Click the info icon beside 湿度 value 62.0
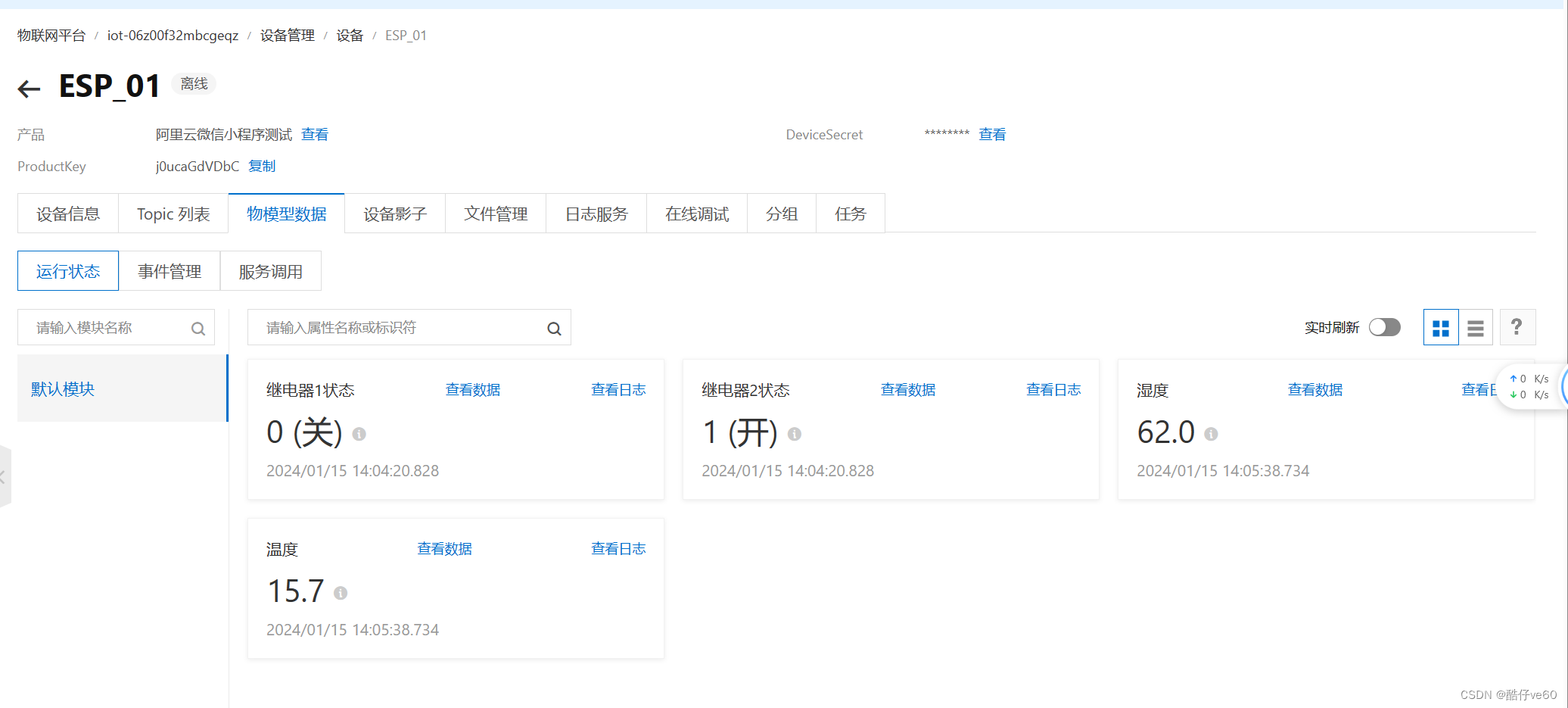The height and width of the screenshot is (708, 1568). point(1210,434)
